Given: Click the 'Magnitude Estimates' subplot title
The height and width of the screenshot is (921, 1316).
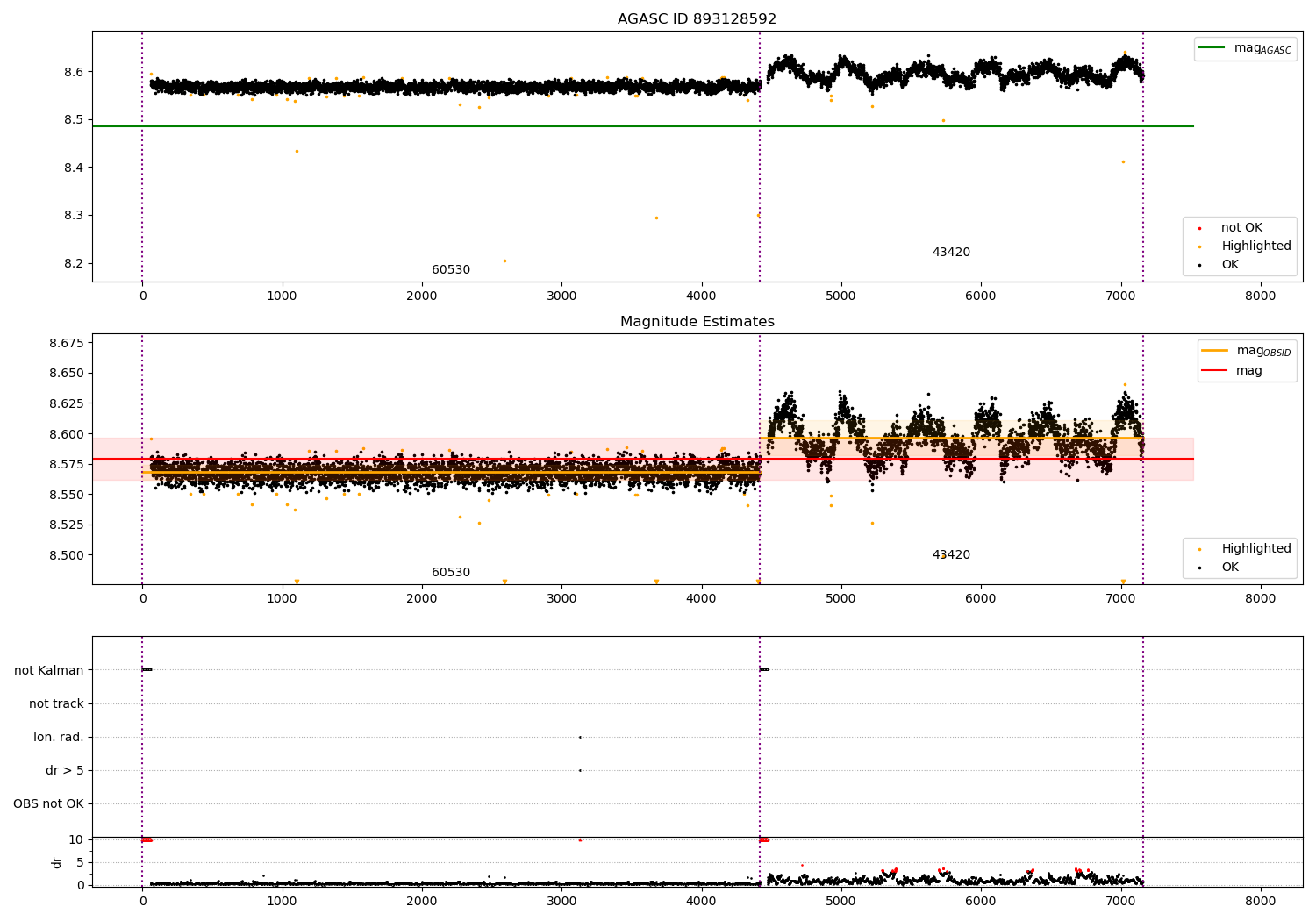Looking at the screenshot, I should 697,322.
